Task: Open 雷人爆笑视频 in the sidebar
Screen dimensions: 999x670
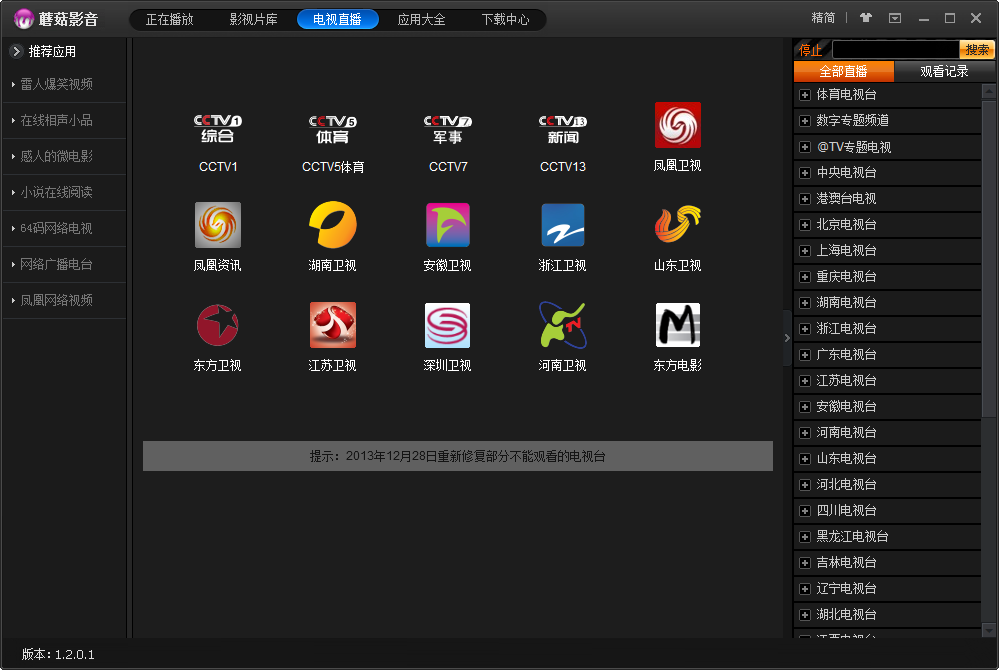Action: [x=57, y=84]
